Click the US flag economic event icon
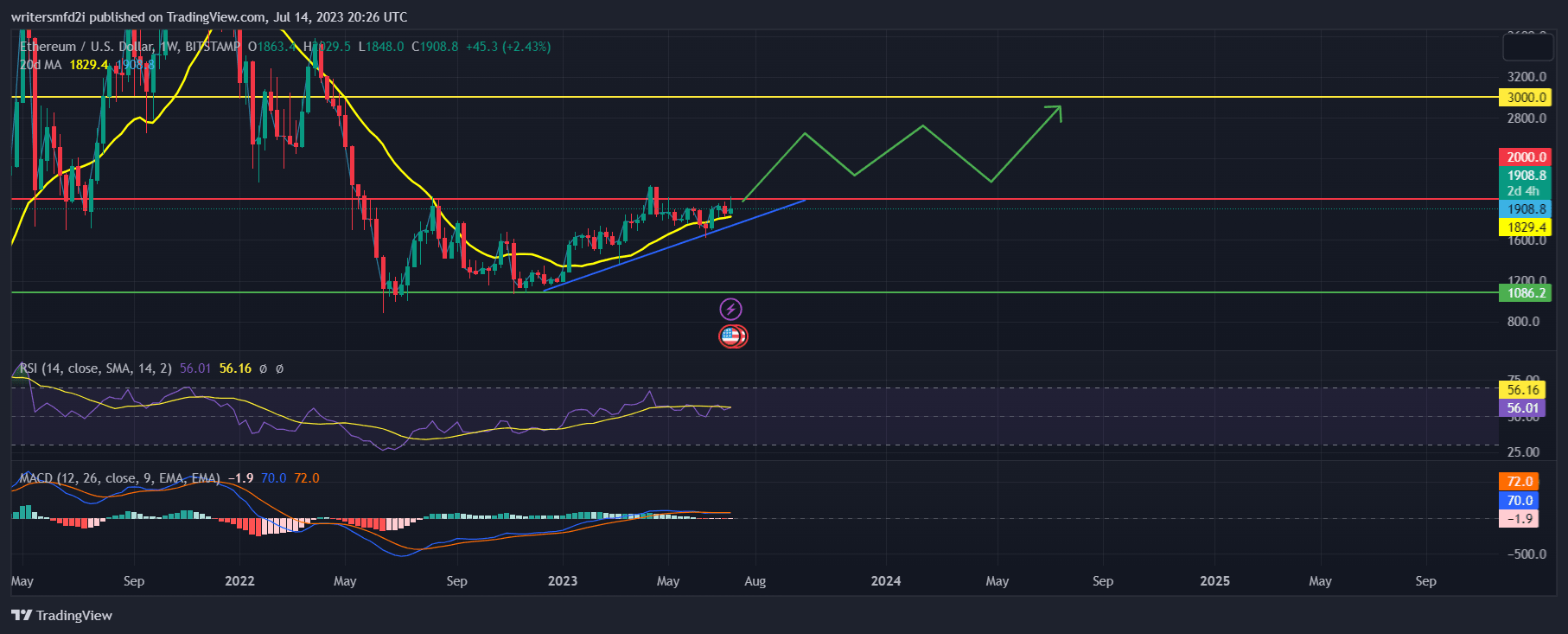Image resolution: width=1568 pixels, height=634 pixels. coord(731,336)
